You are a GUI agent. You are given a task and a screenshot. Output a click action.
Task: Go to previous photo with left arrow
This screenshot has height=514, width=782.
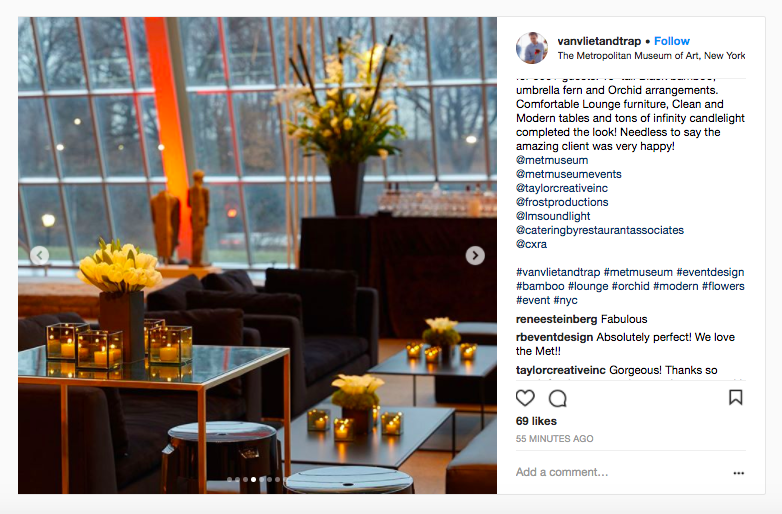point(39,255)
